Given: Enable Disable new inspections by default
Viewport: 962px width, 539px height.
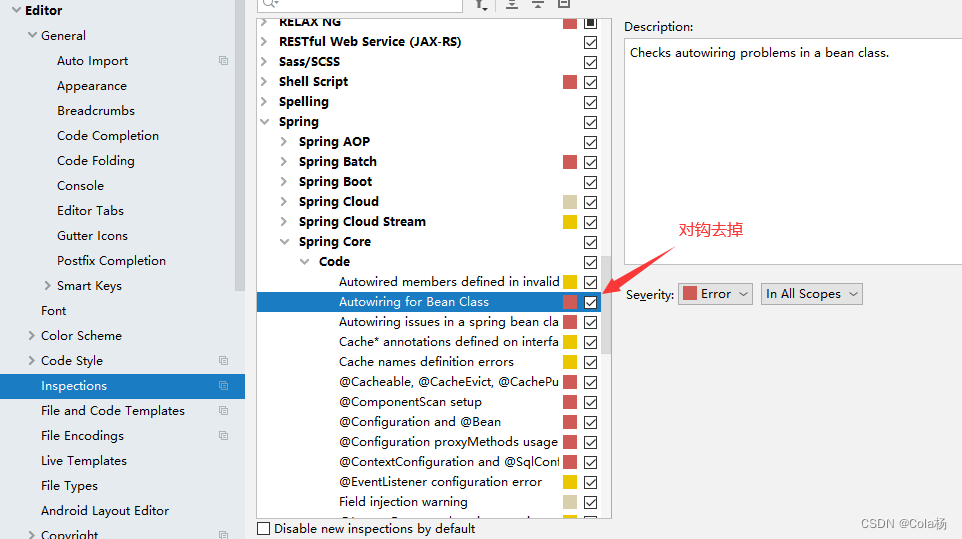Looking at the screenshot, I should 264,529.
